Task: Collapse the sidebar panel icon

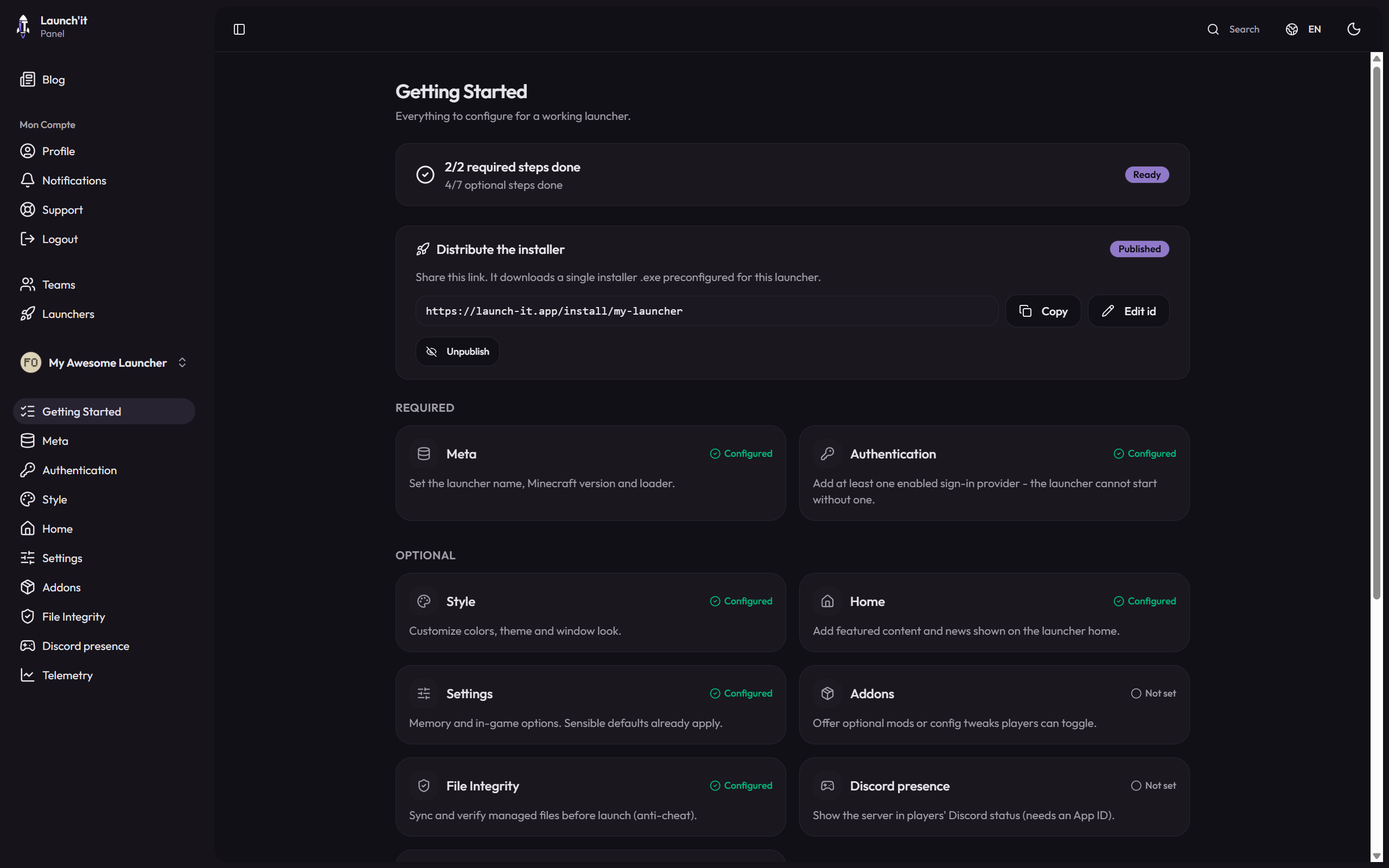Action: 239,29
